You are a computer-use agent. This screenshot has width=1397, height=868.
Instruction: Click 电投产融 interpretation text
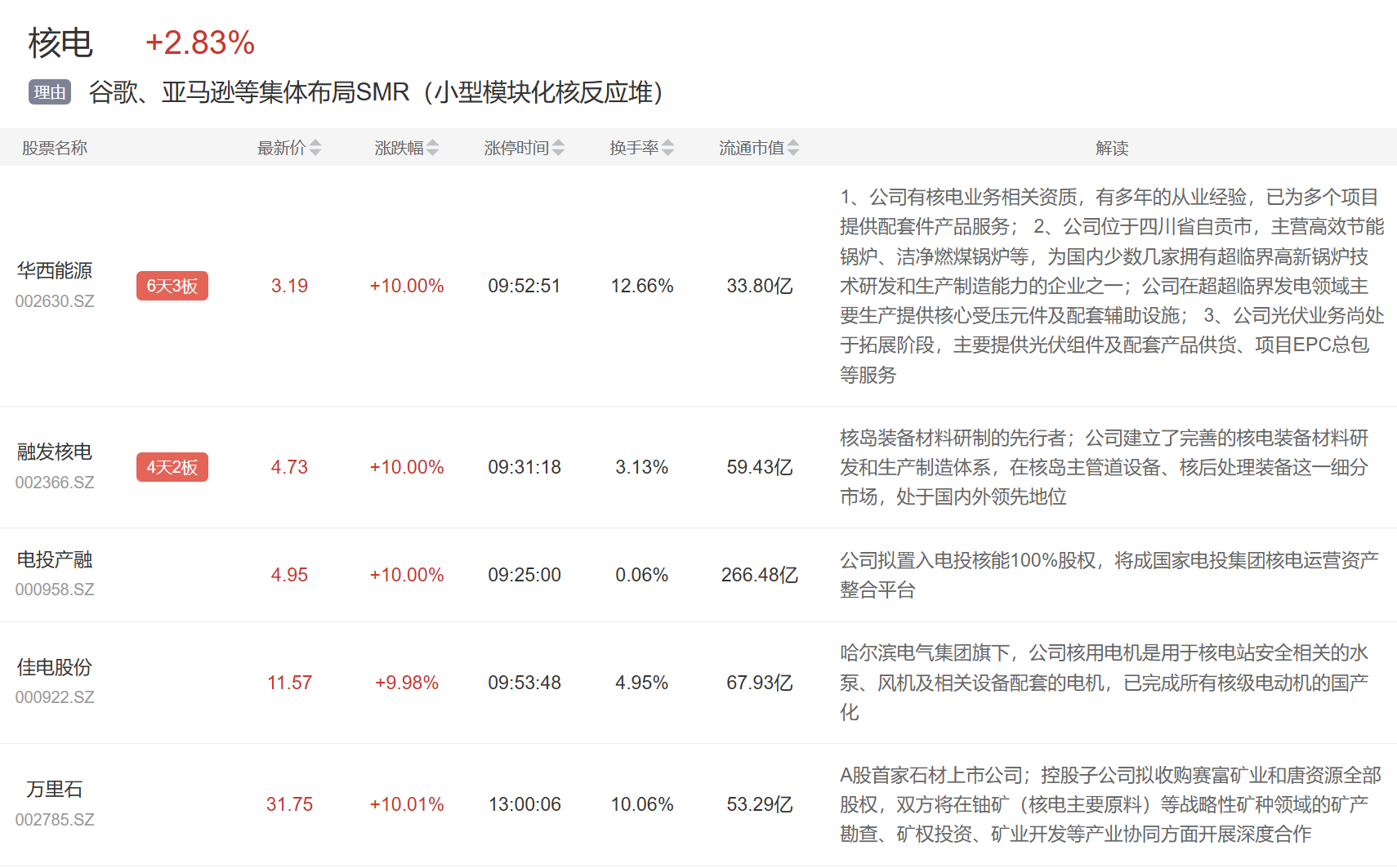tap(1109, 575)
